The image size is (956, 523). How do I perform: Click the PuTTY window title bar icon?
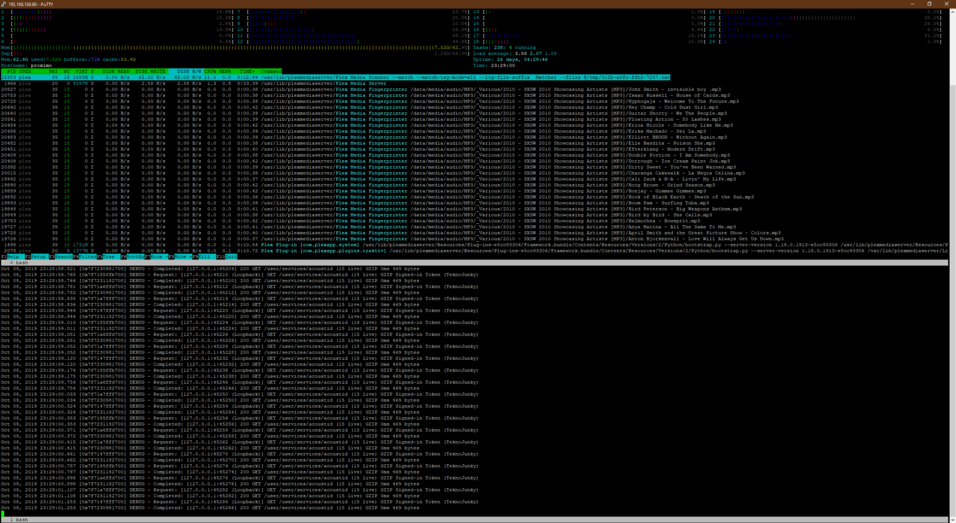pos(4,4)
